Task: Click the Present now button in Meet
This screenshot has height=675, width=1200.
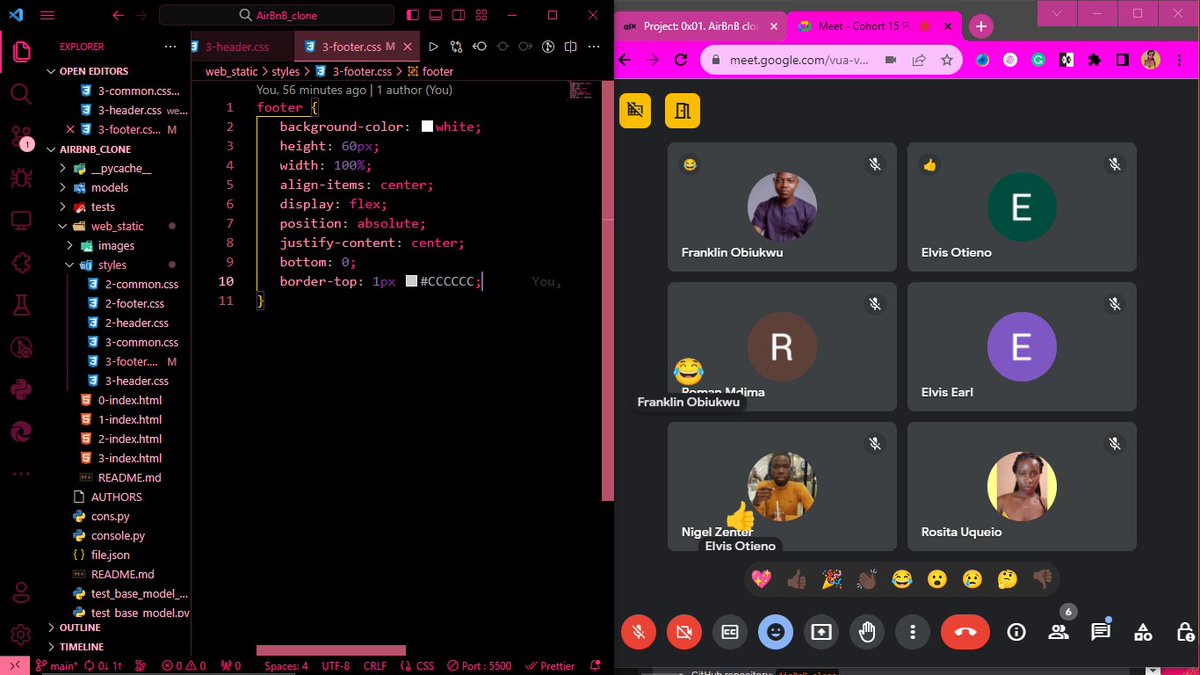Action: pyautogui.click(x=821, y=632)
